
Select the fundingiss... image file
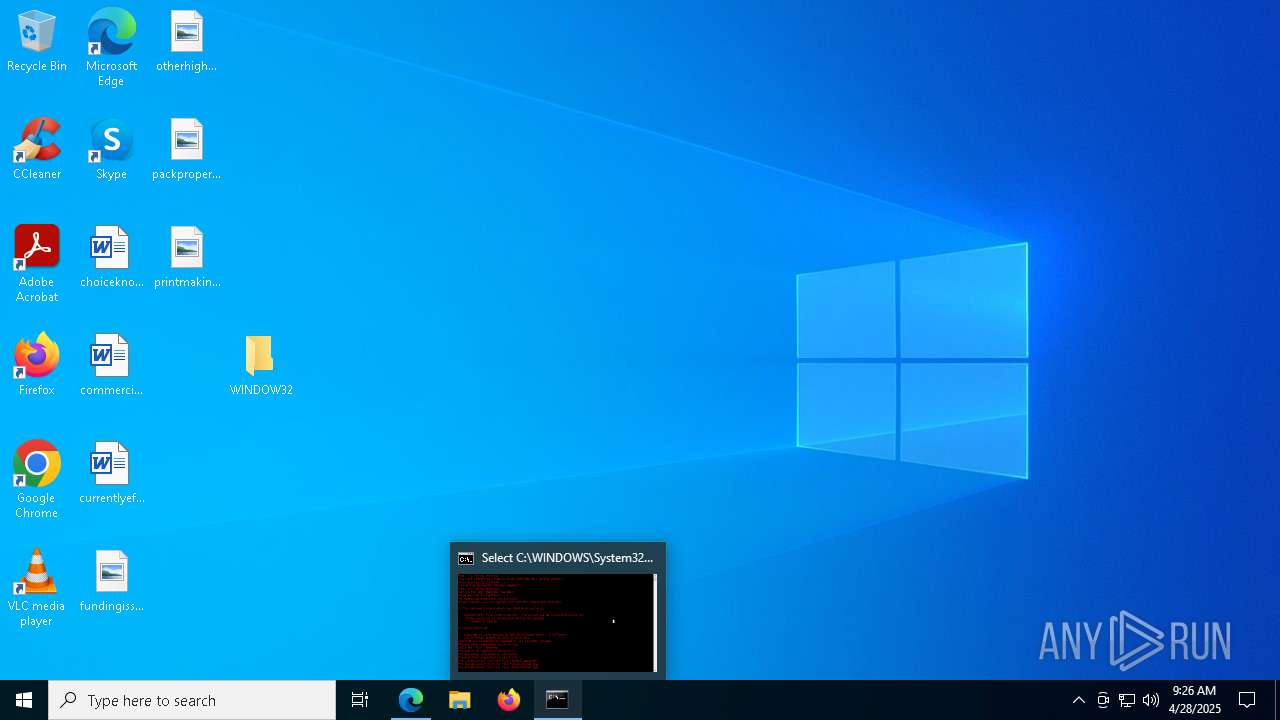coord(111,582)
